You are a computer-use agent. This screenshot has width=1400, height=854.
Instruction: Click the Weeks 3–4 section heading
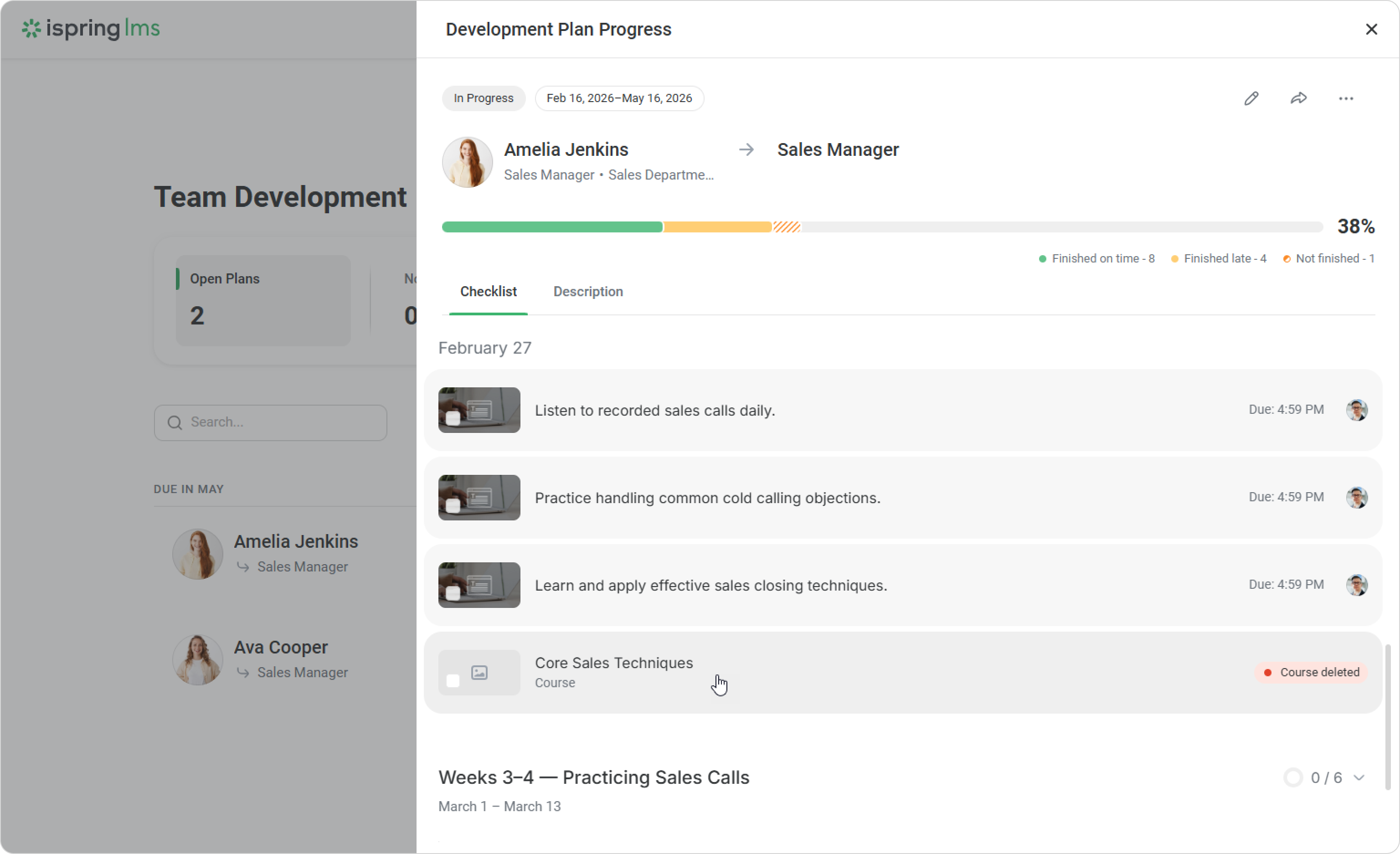[x=593, y=777]
